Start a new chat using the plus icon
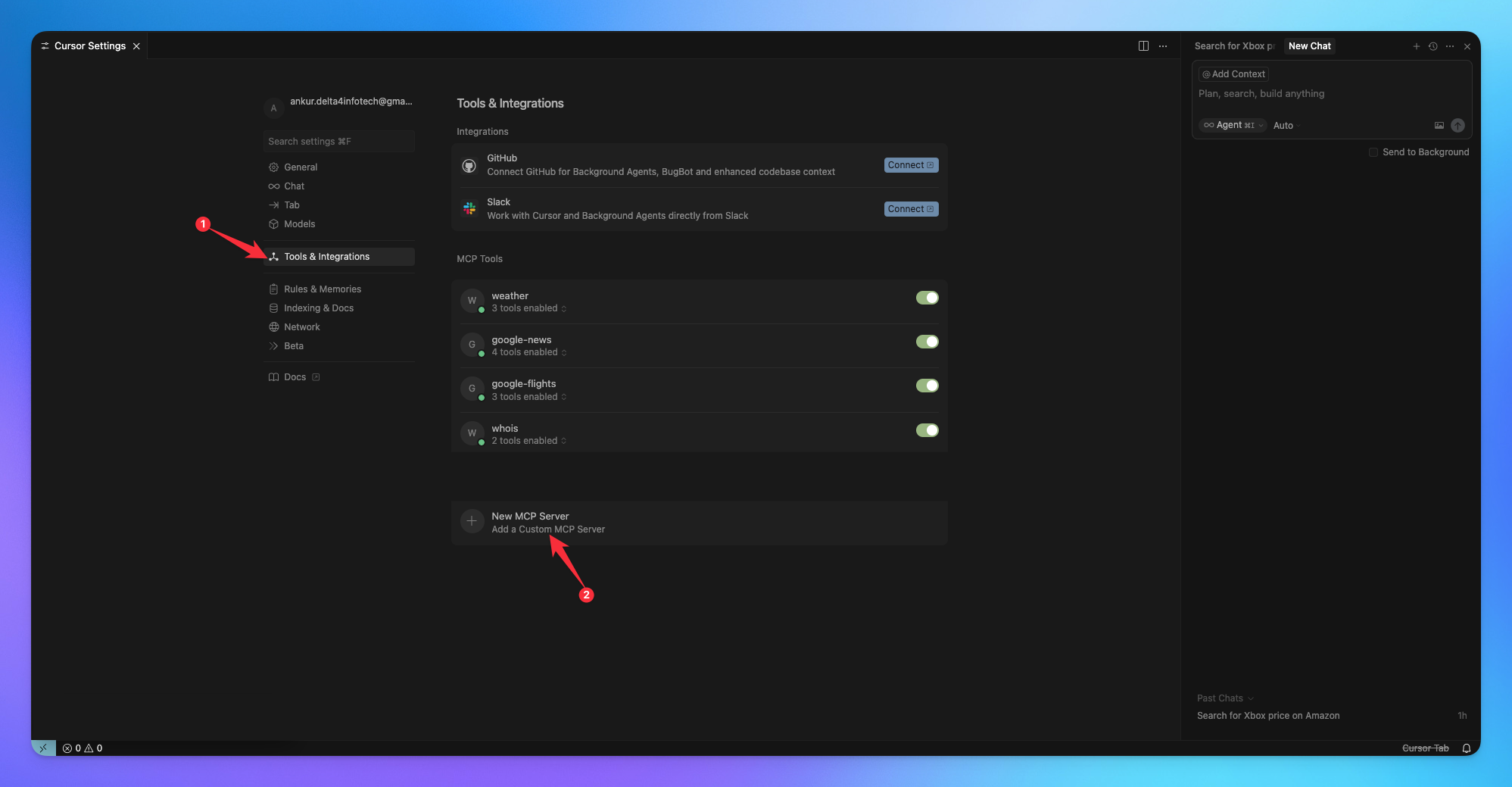The width and height of the screenshot is (1512, 787). (1415, 45)
